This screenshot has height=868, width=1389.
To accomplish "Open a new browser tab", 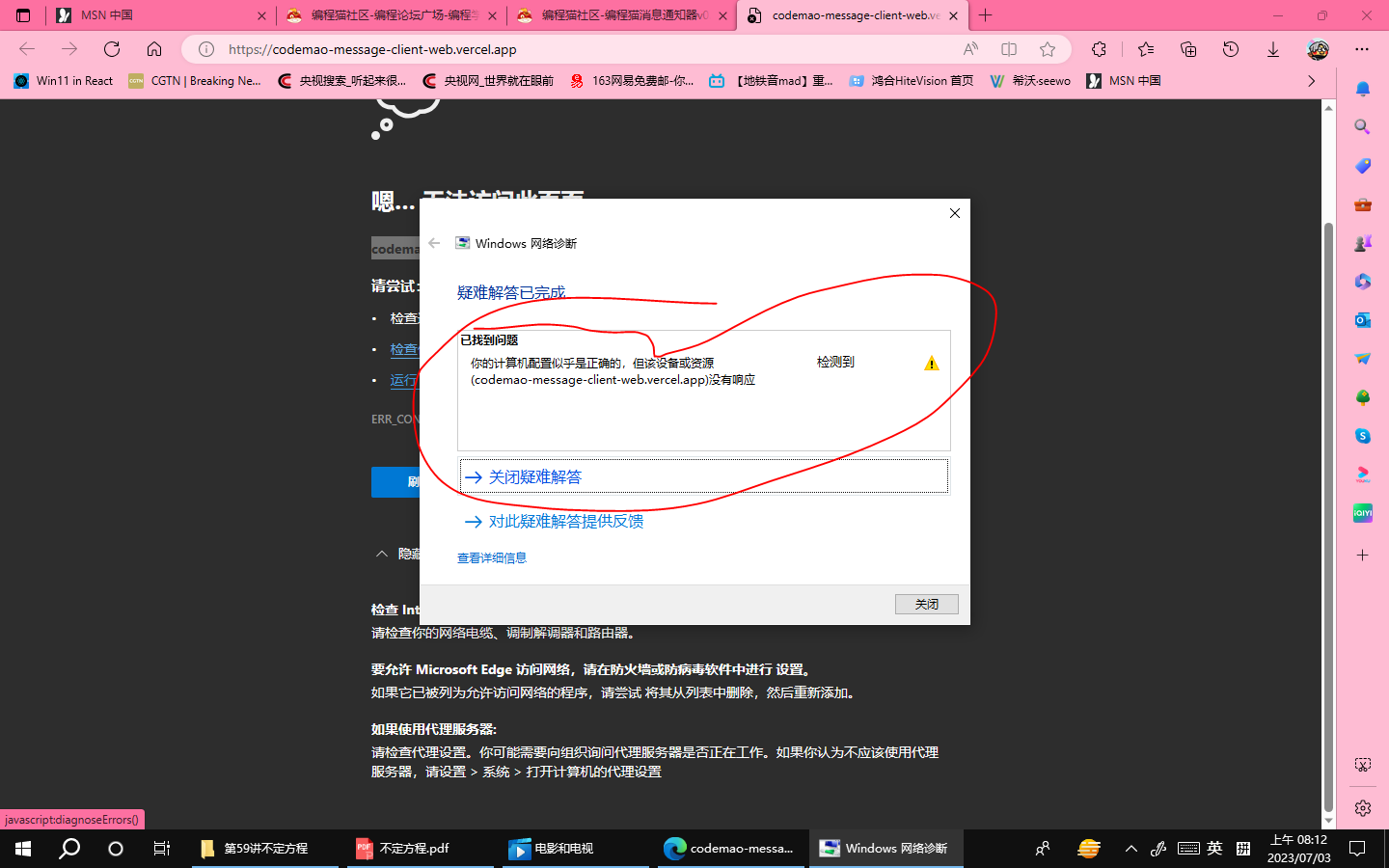I will pos(985,15).
